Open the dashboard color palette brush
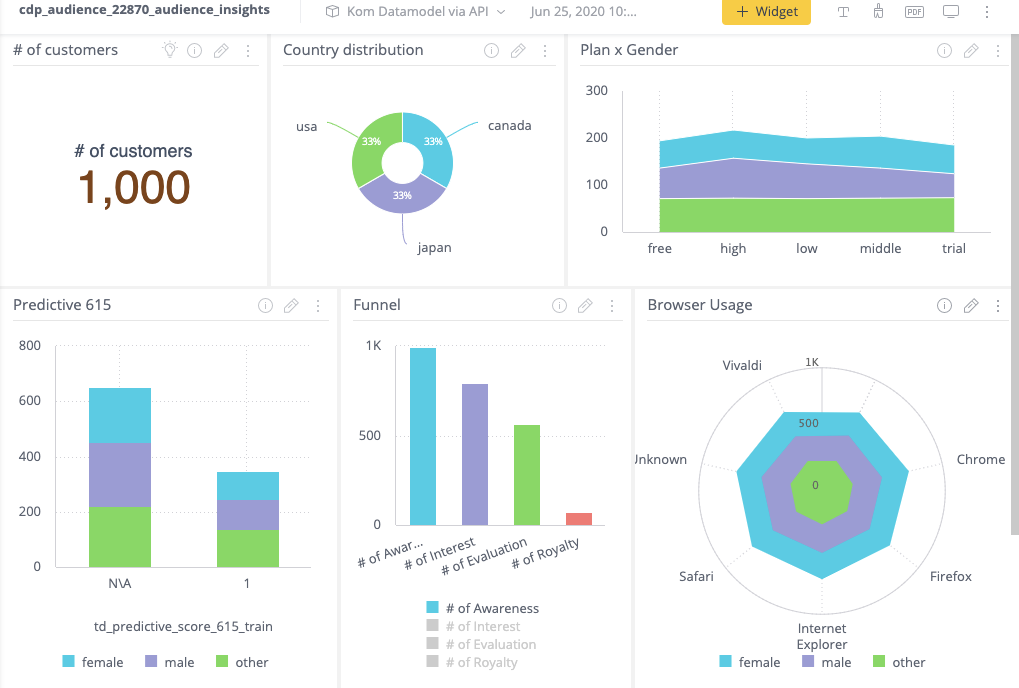The height and width of the screenshot is (688, 1019). point(878,12)
